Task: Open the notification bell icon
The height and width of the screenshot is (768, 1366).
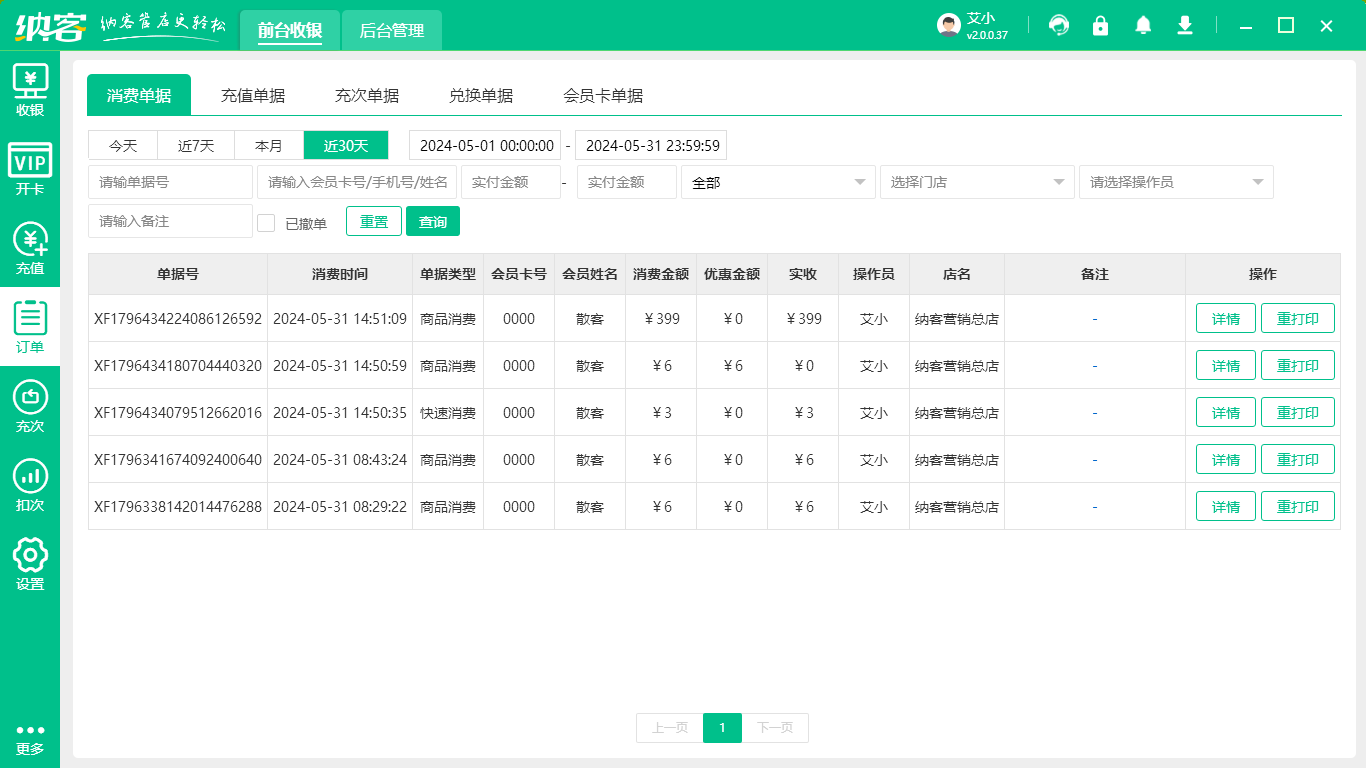Action: (1143, 26)
